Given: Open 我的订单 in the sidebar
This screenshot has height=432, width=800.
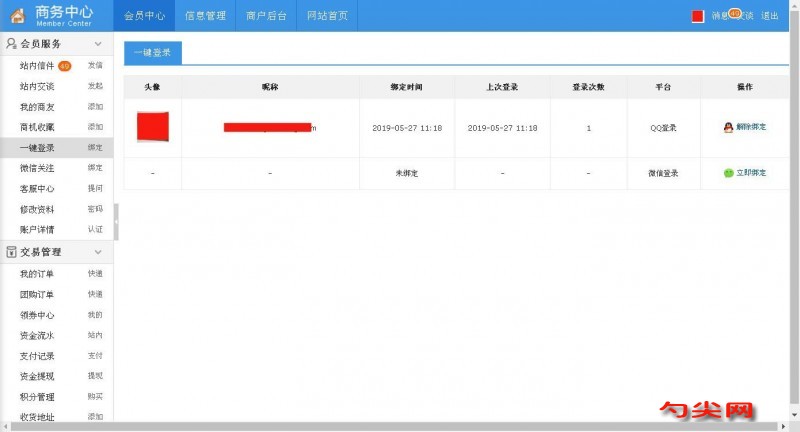Looking at the screenshot, I should tap(37, 273).
